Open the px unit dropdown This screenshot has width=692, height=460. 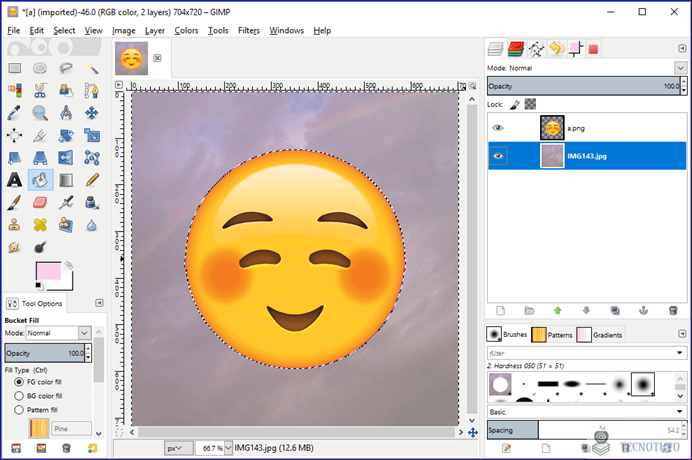coord(179,448)
